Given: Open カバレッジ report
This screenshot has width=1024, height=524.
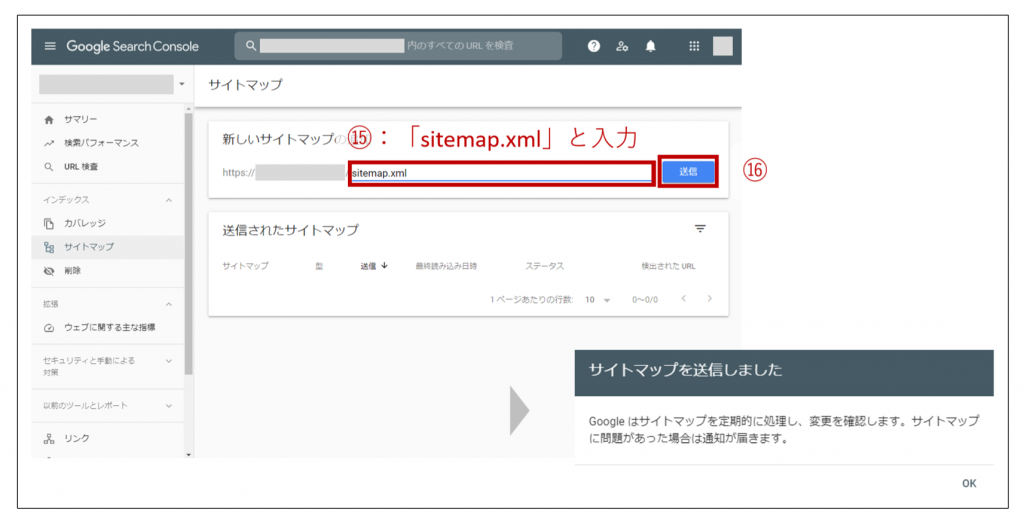Looking at the screenshot, I should [84, 223].
